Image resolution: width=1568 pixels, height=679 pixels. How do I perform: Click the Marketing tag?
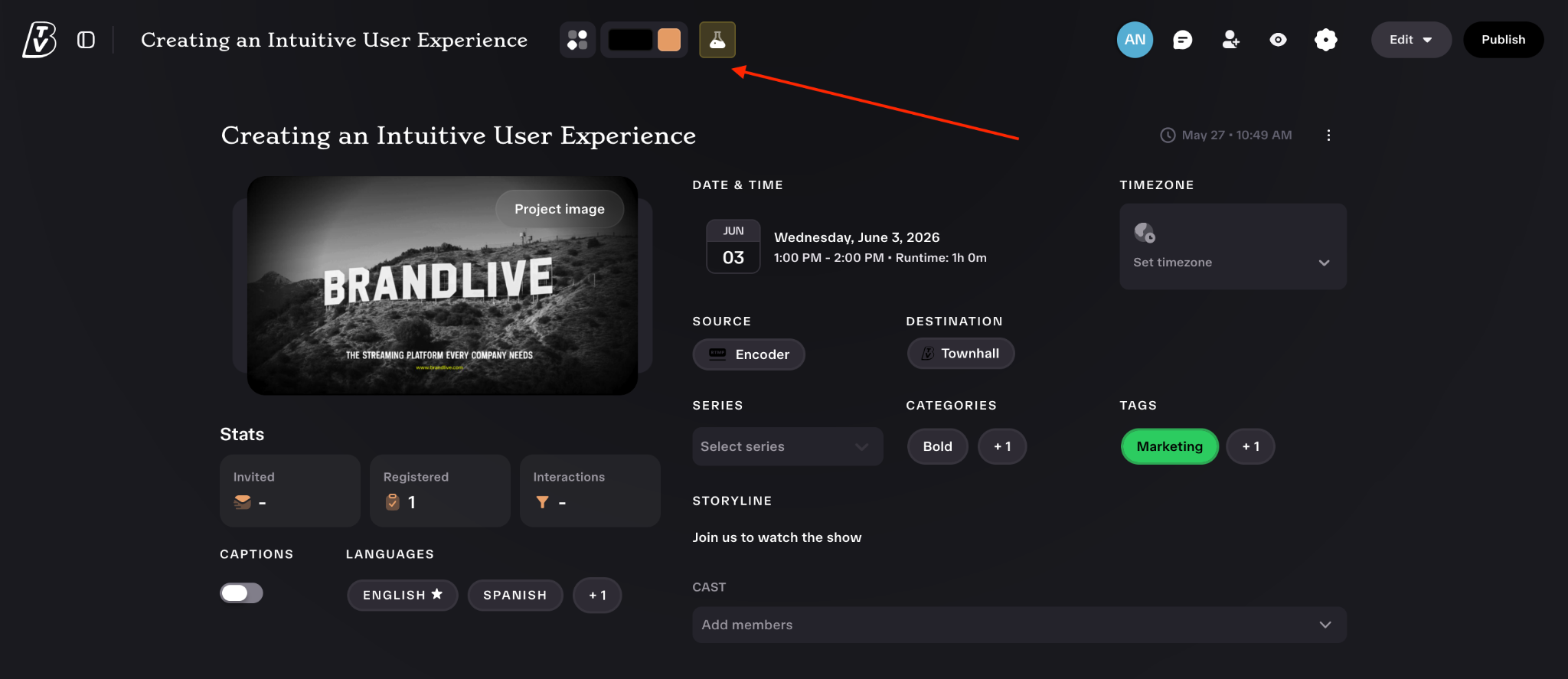tap(1170, 446)
